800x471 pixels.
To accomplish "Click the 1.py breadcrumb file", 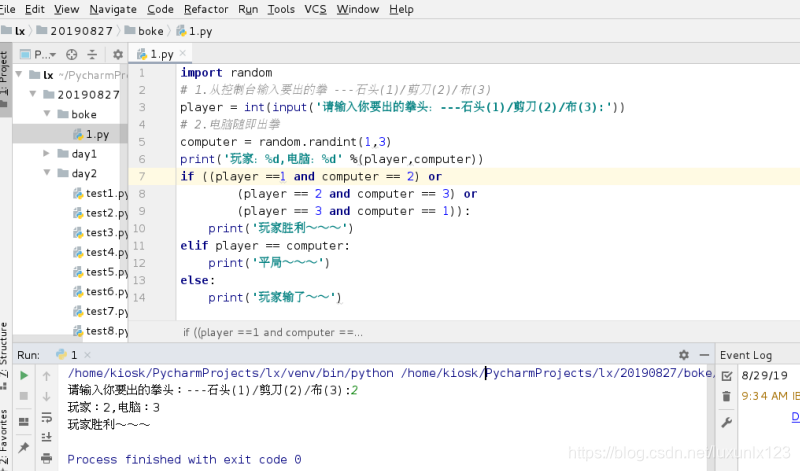I will (194, 31).
